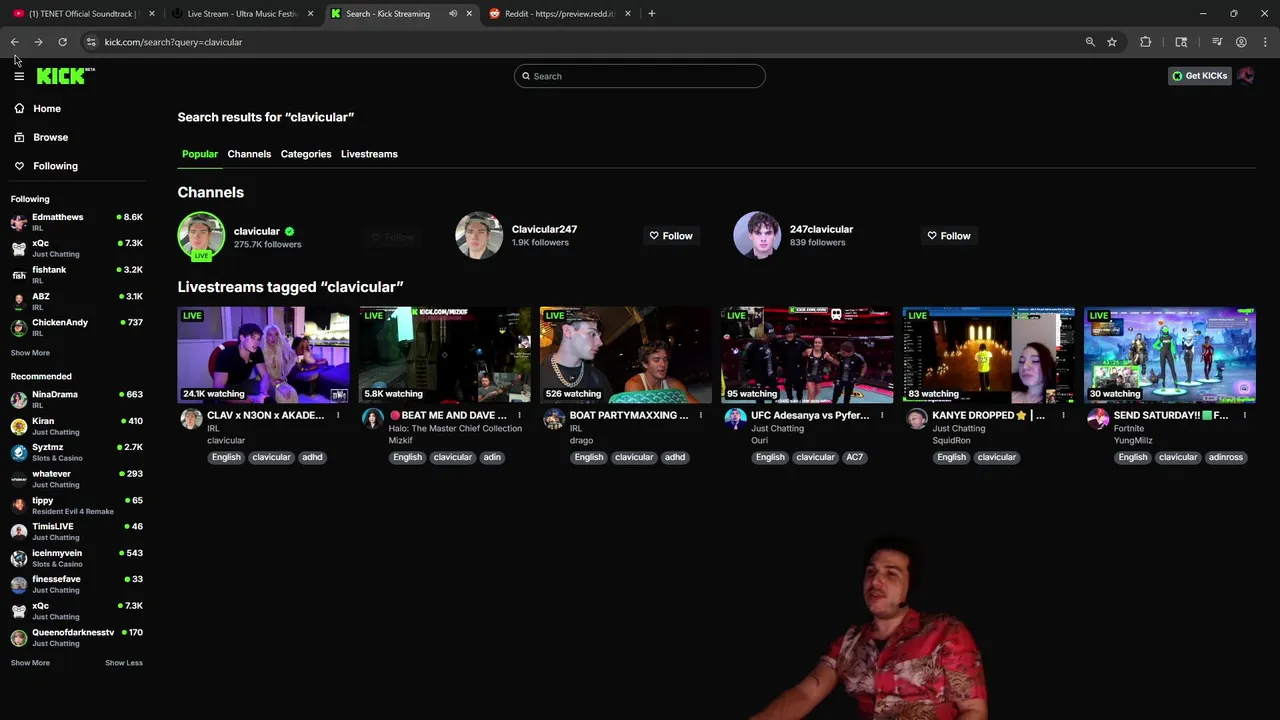Switch to Ultra Music Festival Live Stream tab
Viewport: 1280px width, 720px height.
click(x=242, y=13)
